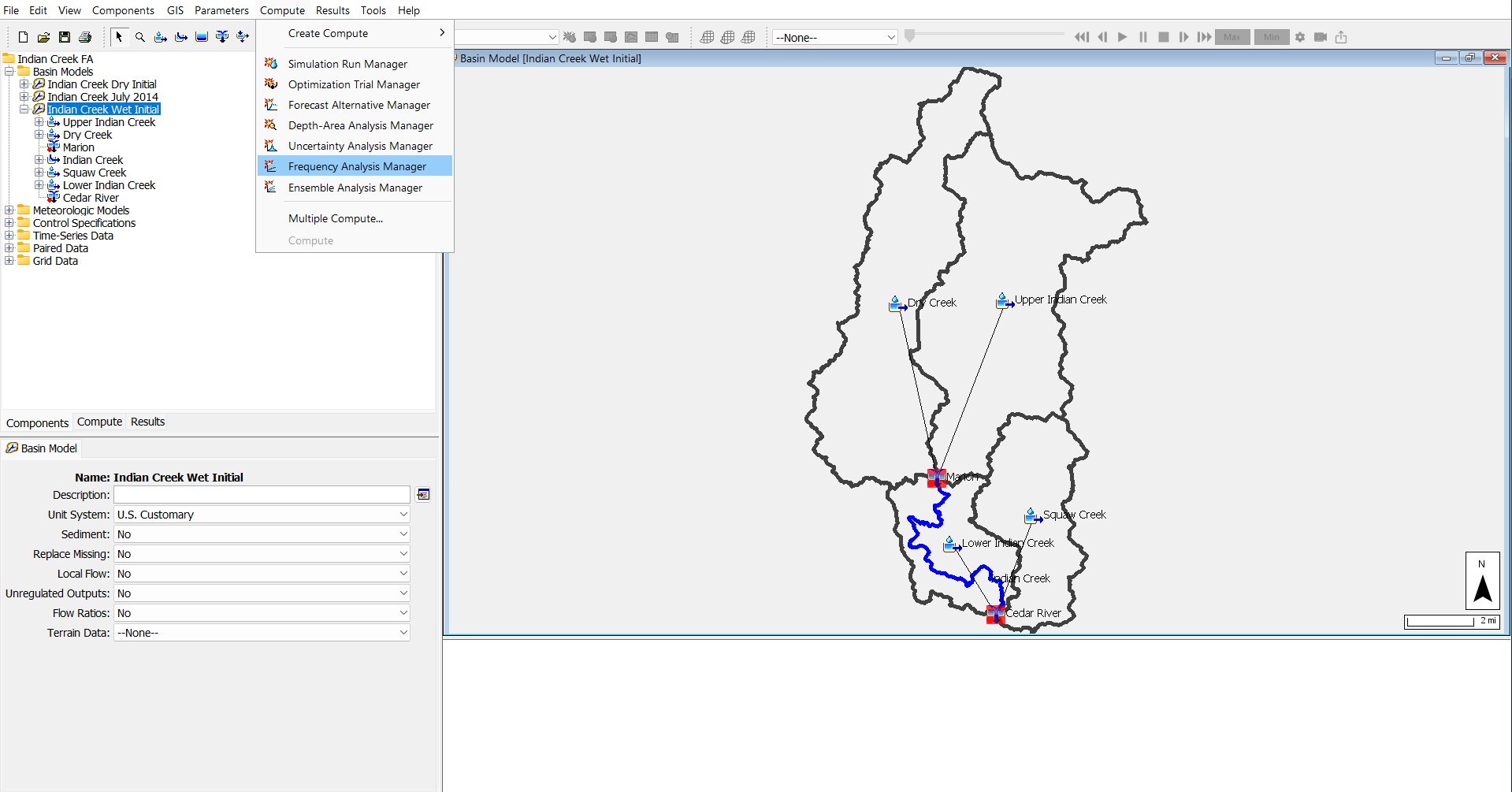Open the Results menu in menu bar

332,10
